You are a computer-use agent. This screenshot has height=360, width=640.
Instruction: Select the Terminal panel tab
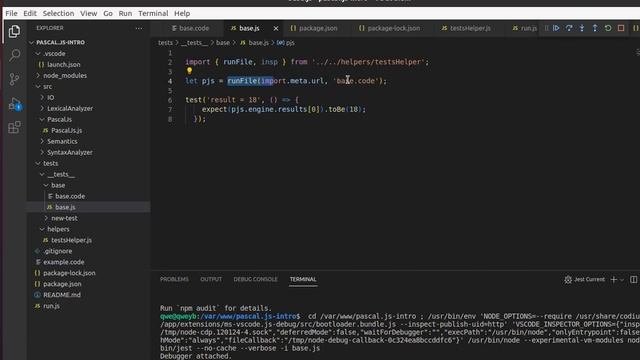click(x=303, y=280)
